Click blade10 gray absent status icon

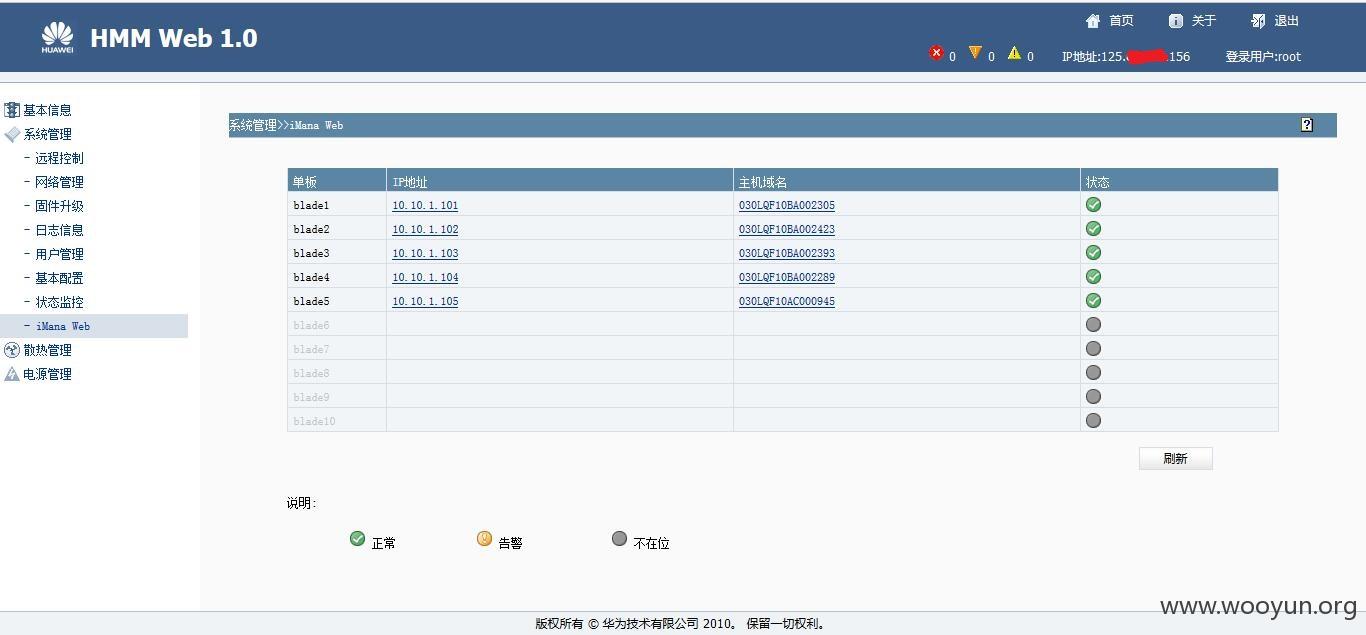1093,420
